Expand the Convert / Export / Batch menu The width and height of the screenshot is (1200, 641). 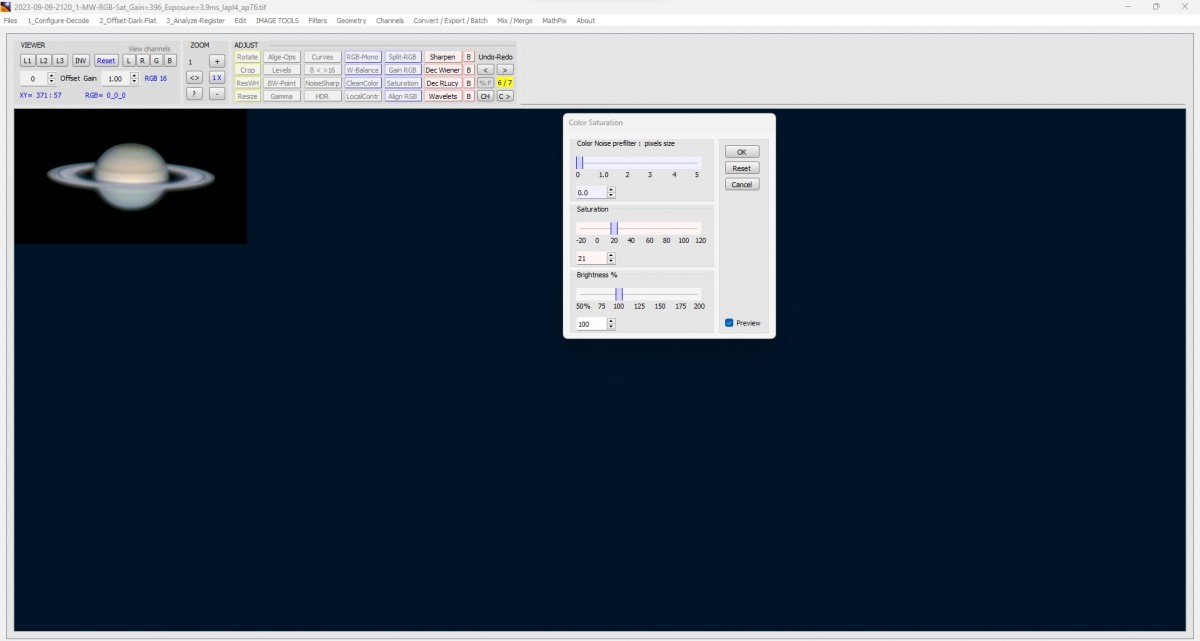[450, 20]
